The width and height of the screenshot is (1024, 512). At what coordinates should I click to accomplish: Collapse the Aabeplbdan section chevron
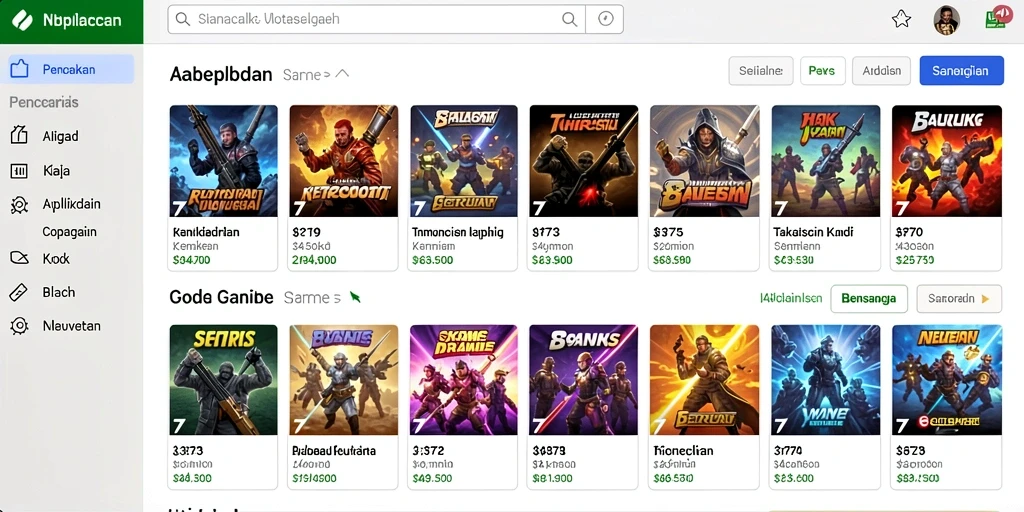point(342,74)
